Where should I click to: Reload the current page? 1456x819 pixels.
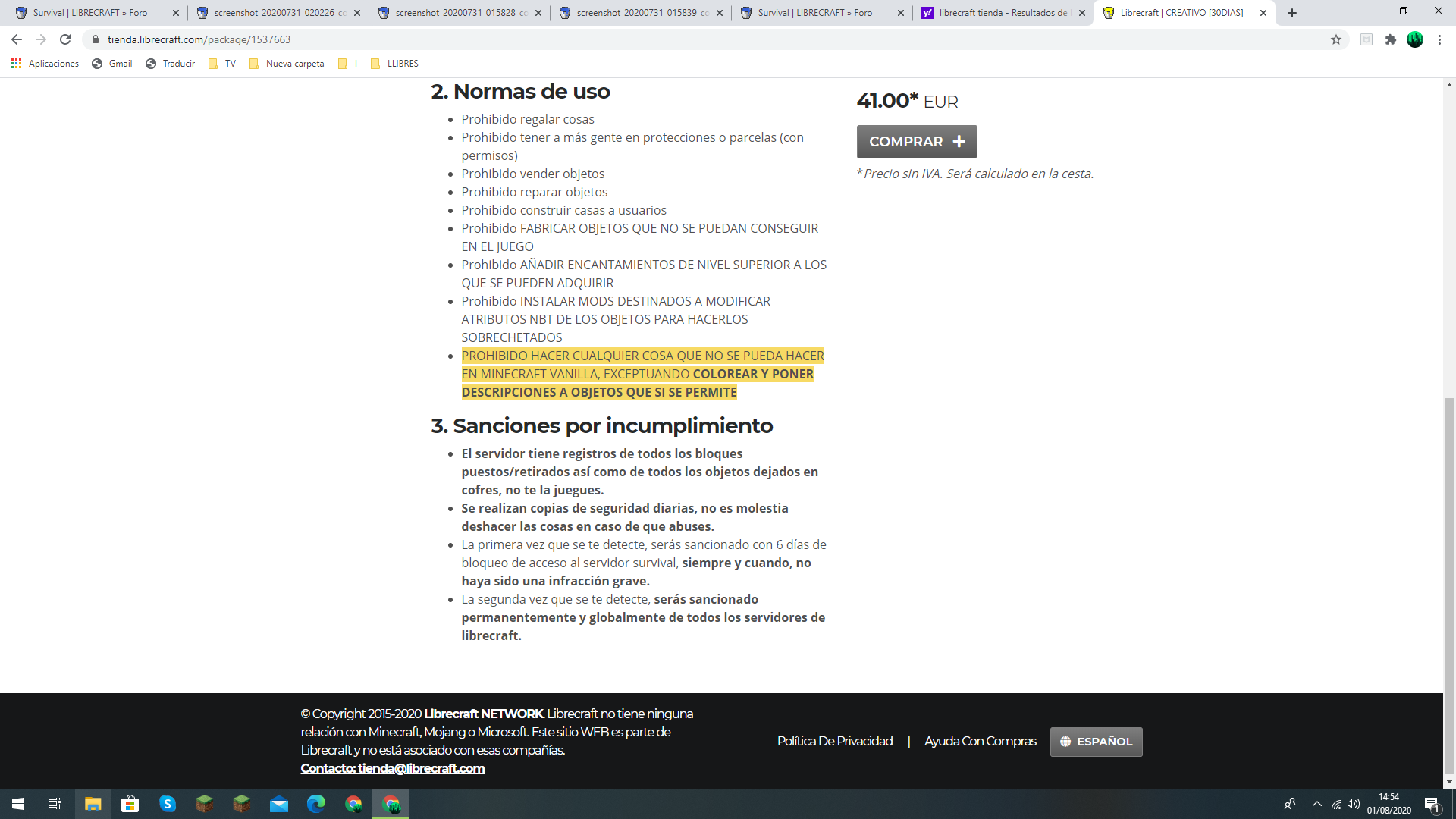pos(65,39)
